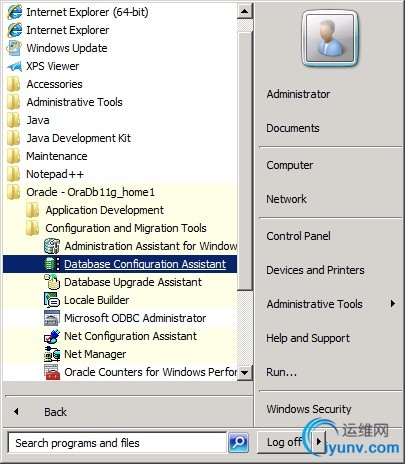Launch XPS Viewer label
The image size is (405, 464).
[x=53, y=66]
